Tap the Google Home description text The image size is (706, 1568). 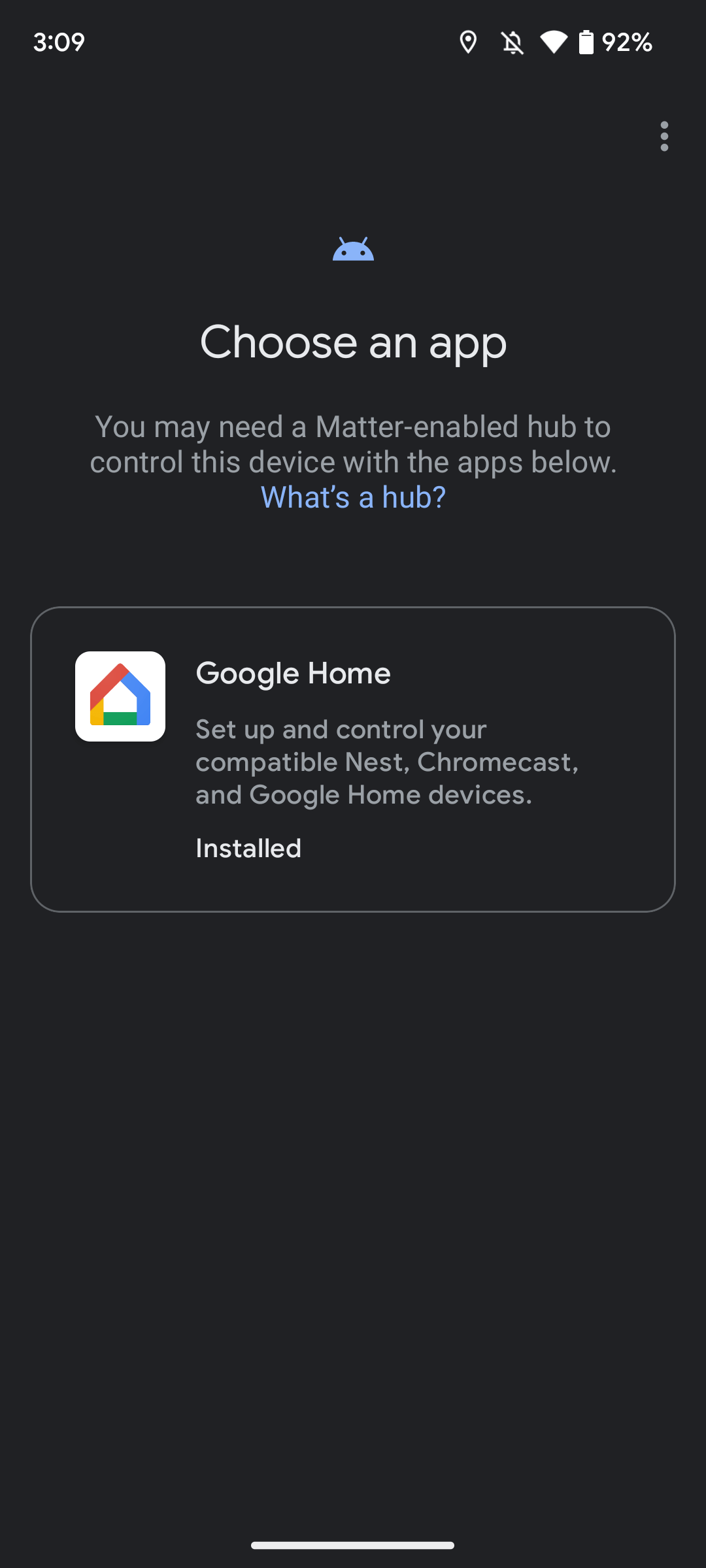[x=387, y=762]
